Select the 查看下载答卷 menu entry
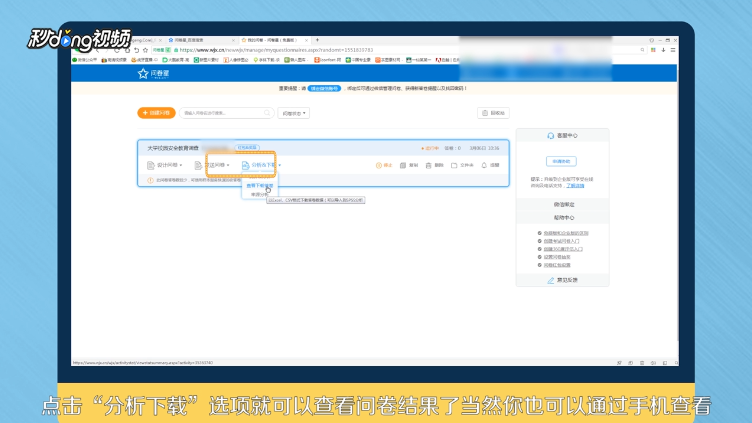This screenshot has height=423, width=752. click(259, 186)
